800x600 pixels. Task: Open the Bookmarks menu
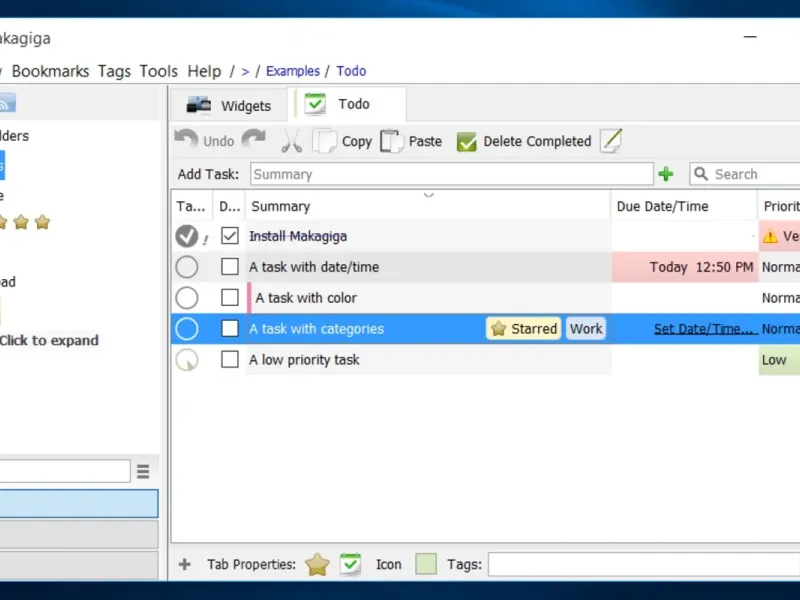point(50,71)
